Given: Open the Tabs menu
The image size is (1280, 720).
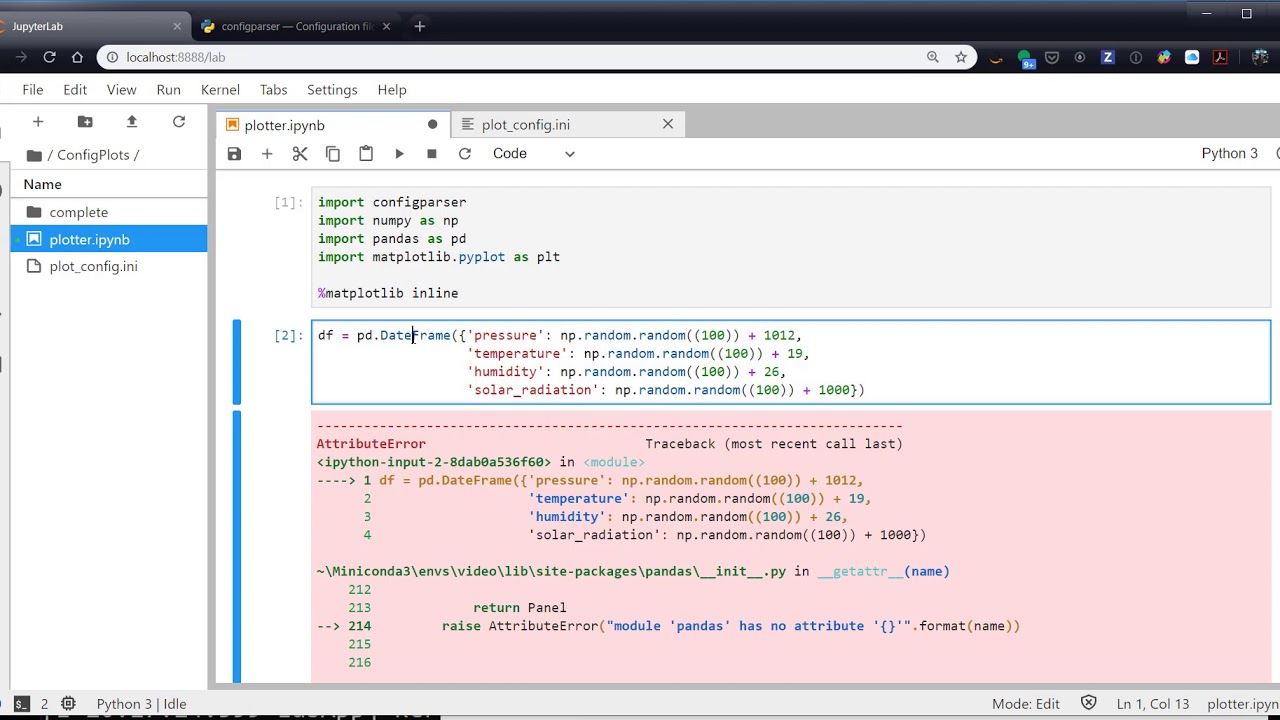Looking at the screenshot, I should tap(273, 90).
